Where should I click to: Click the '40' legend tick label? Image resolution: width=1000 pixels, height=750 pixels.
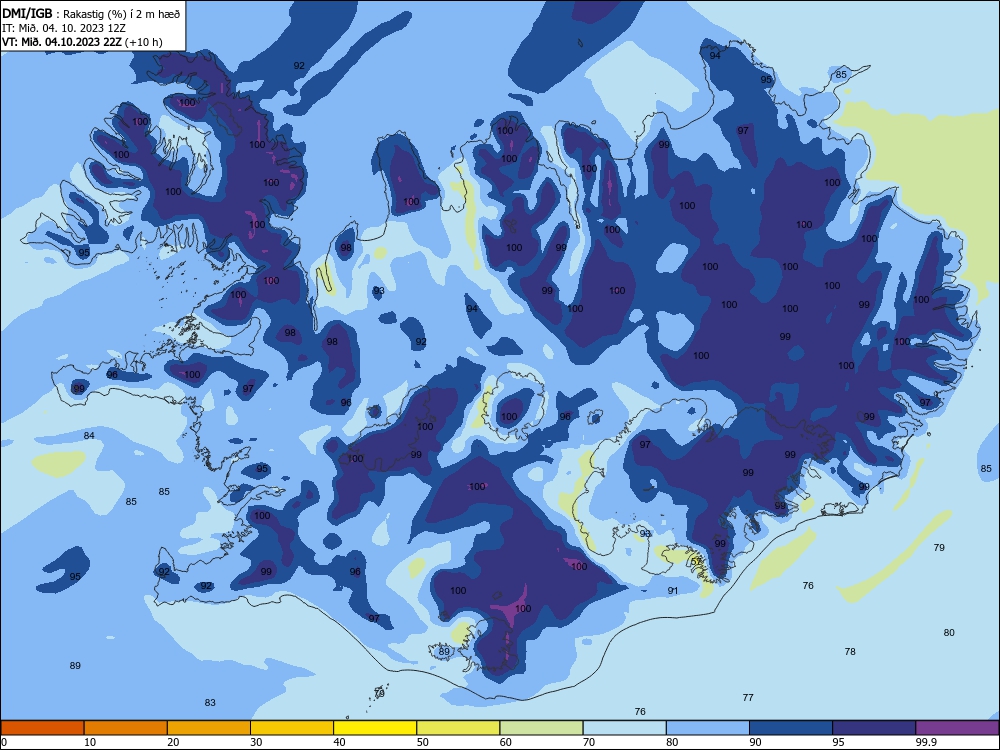[339, 742]
